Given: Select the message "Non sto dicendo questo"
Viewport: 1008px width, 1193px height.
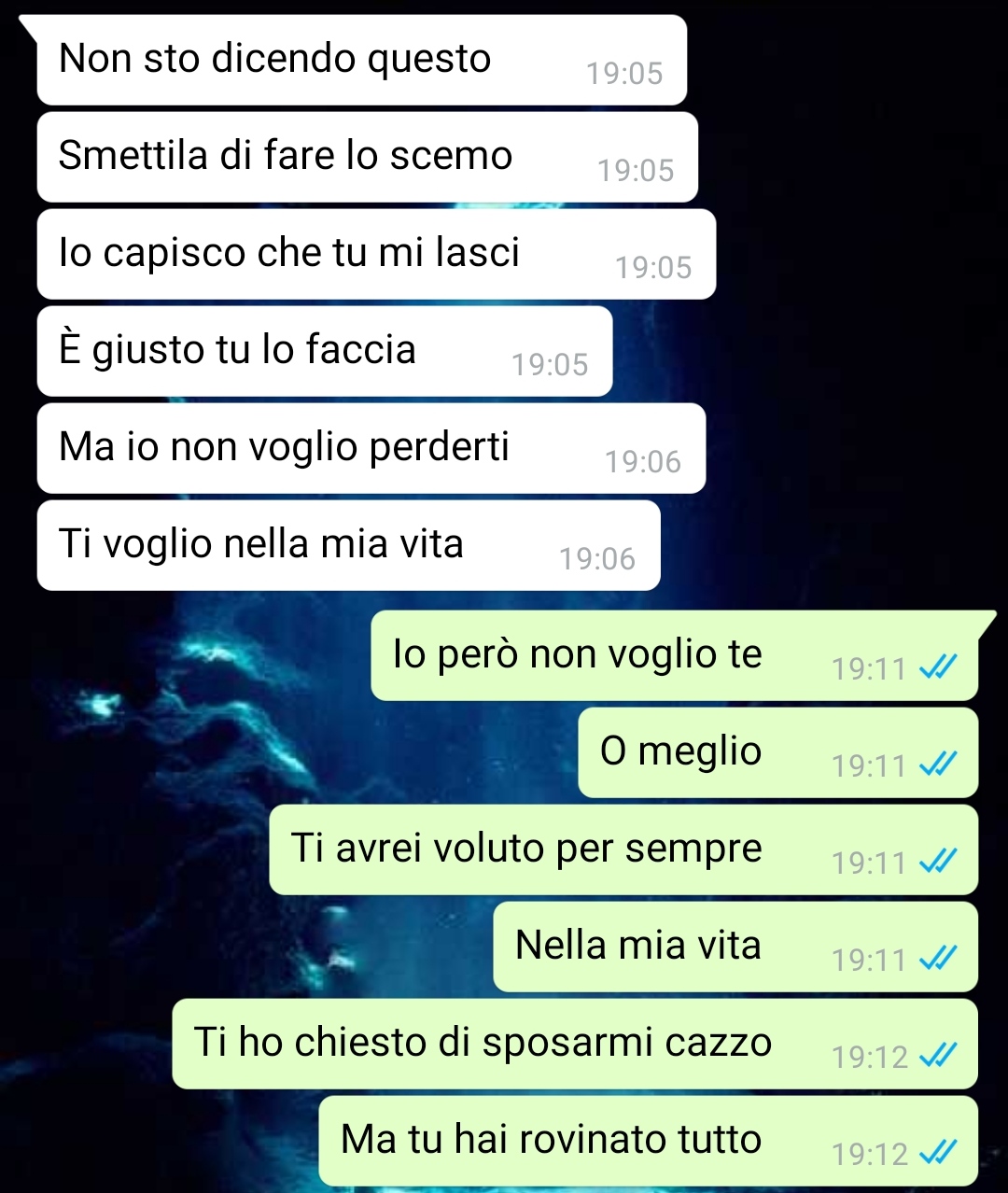Looking at the screenshot, I should pyautogui.click(x=362, y=60).
